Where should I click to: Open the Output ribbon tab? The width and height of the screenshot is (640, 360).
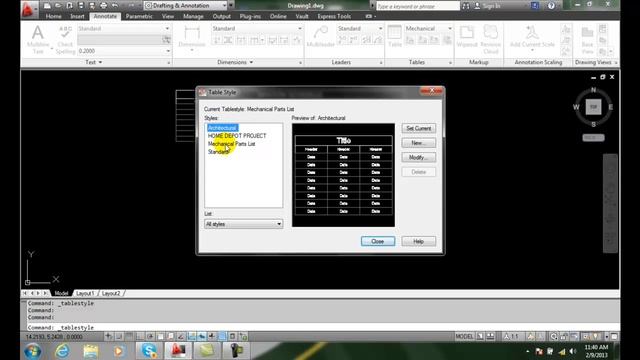pos(222,16)
